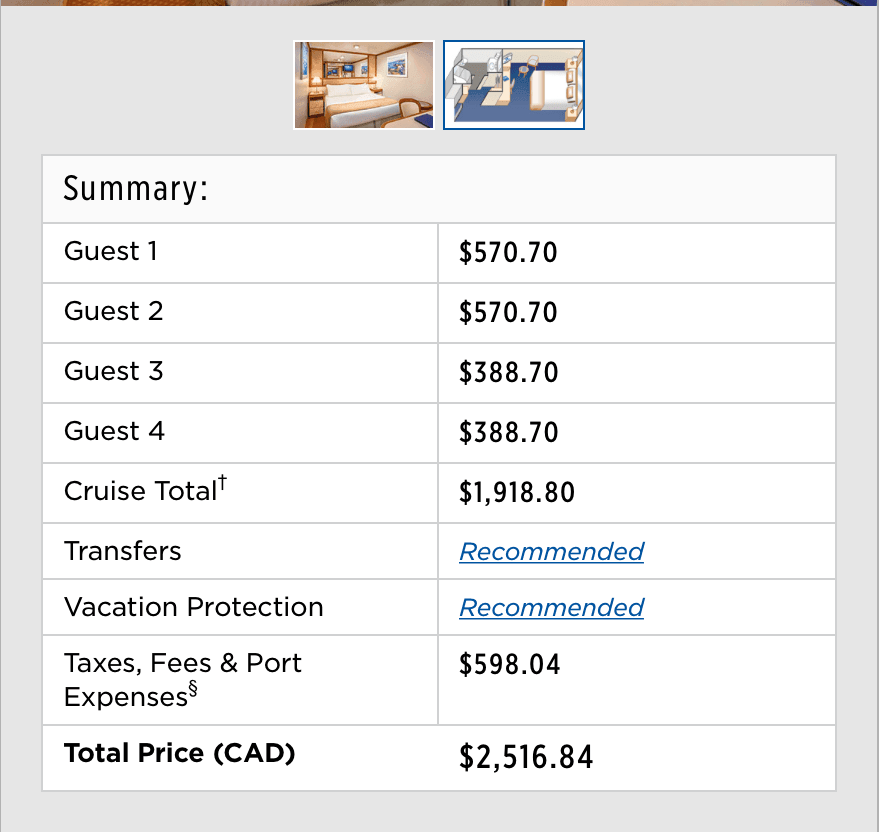Click the Guest 4 label

tap(114, 432)
